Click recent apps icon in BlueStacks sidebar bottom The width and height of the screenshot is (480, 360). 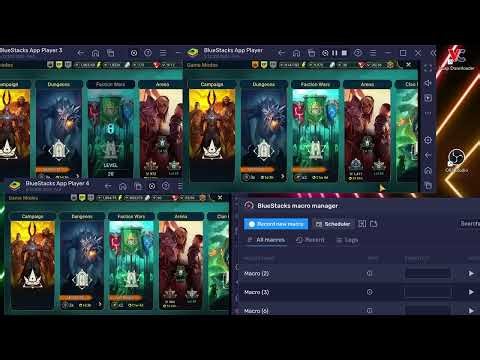coord(428,185)
